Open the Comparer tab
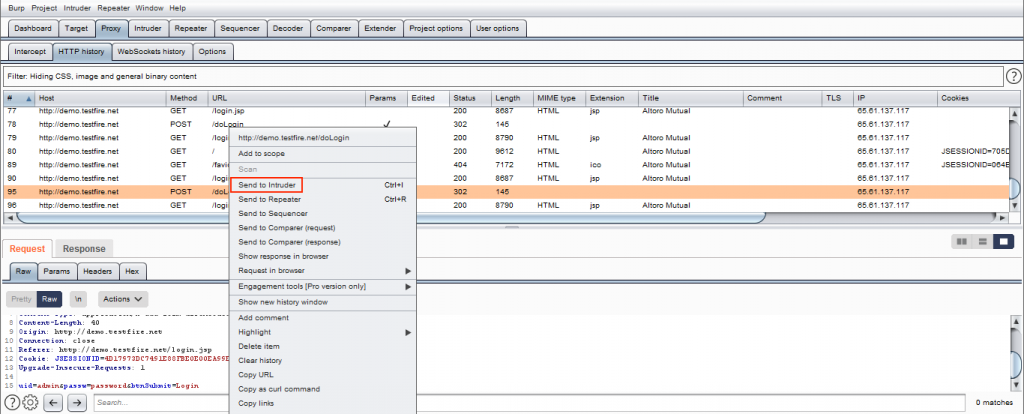Image resolution: width=1024 pixels, height=414 pixels. [x=334, y=28]
